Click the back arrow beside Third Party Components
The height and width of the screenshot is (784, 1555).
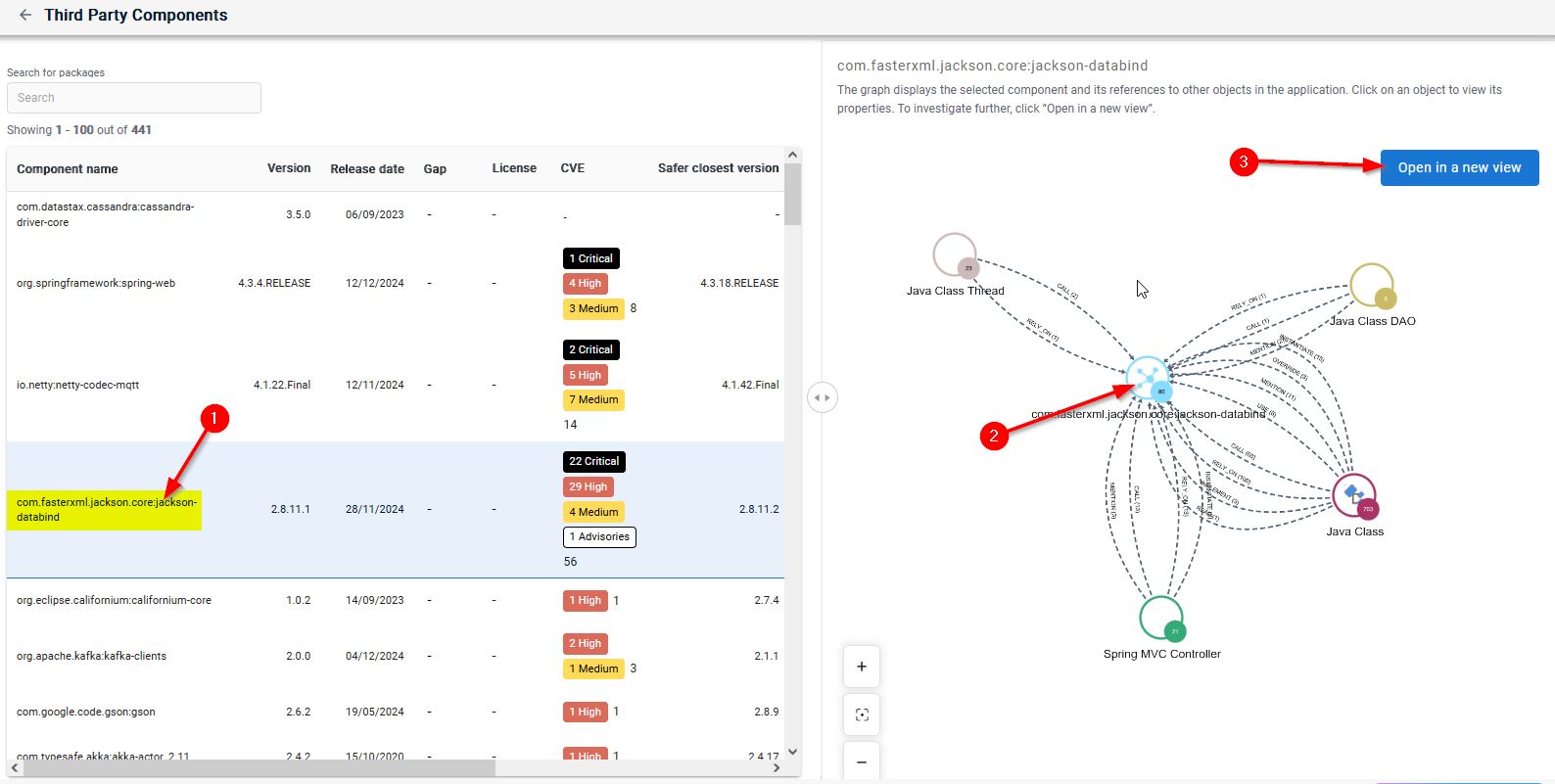point(24,16)
